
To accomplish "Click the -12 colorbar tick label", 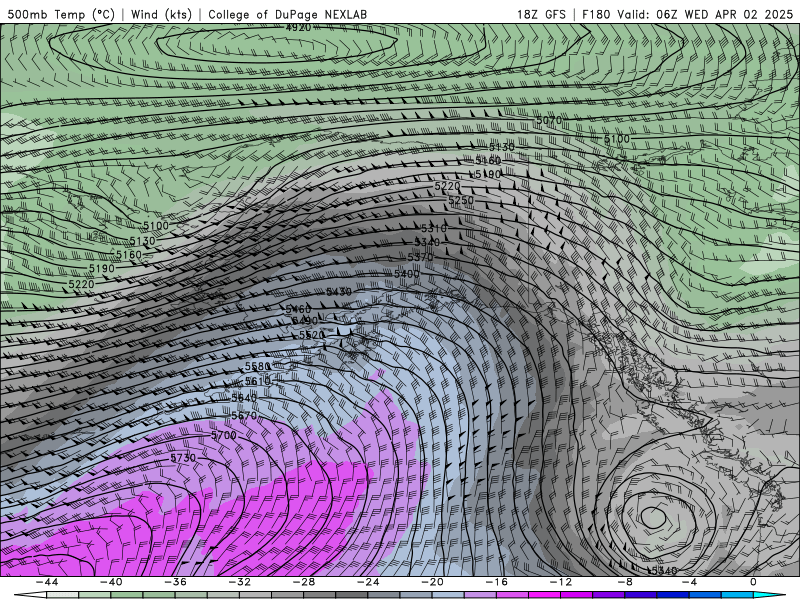I will click(x=561, y=582).
